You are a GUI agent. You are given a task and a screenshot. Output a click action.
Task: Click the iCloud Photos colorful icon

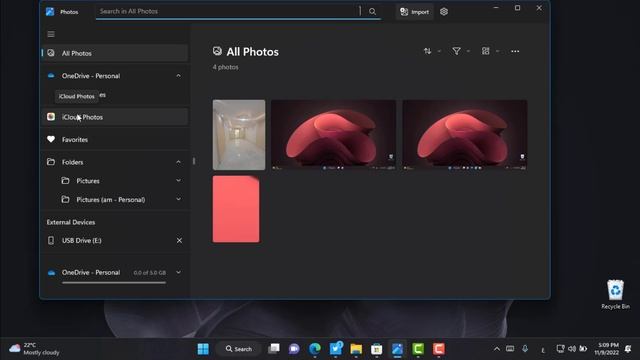(x=51, y=117)
